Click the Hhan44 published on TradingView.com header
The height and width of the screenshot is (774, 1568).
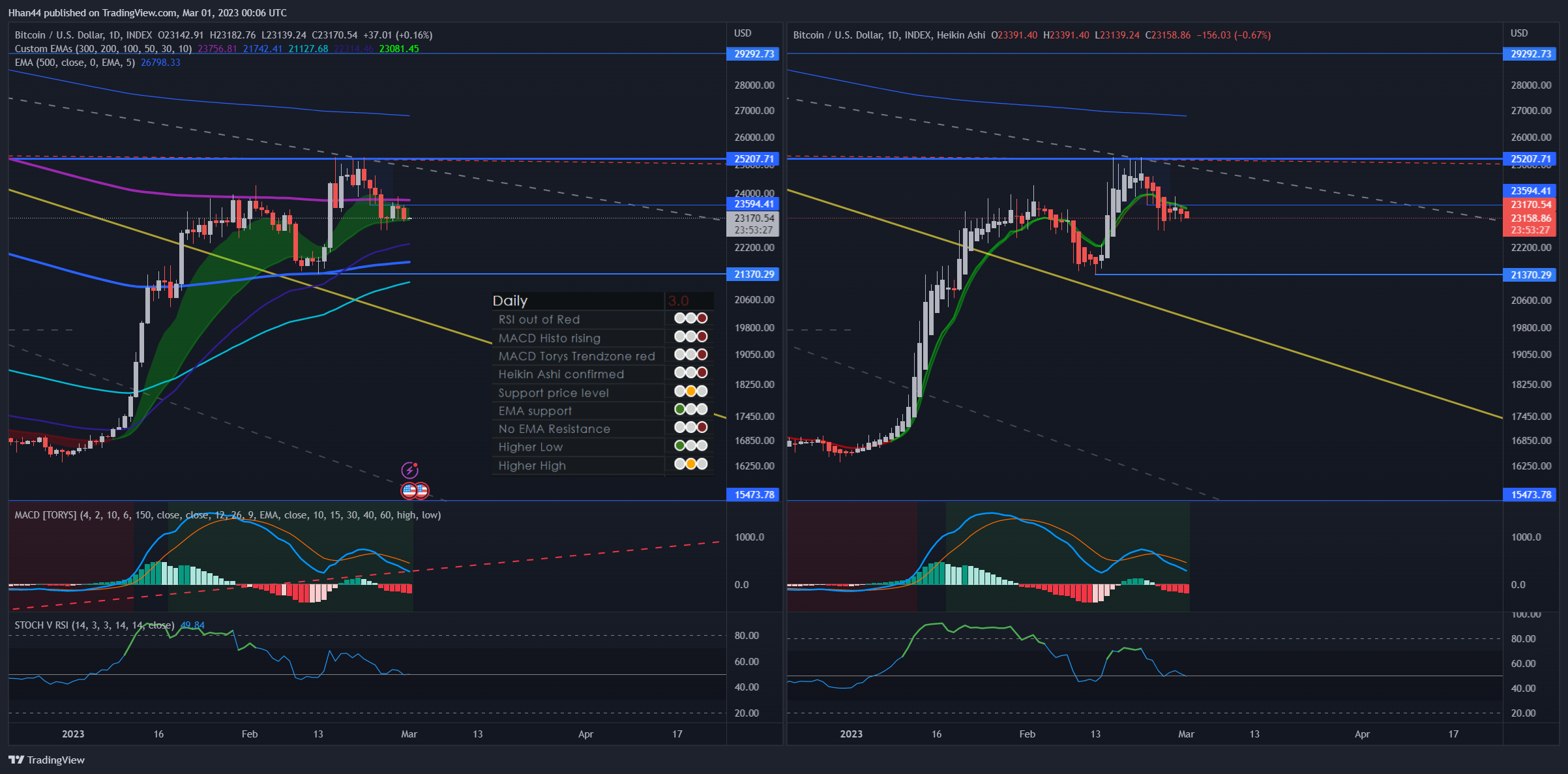(x=147, y=13)
